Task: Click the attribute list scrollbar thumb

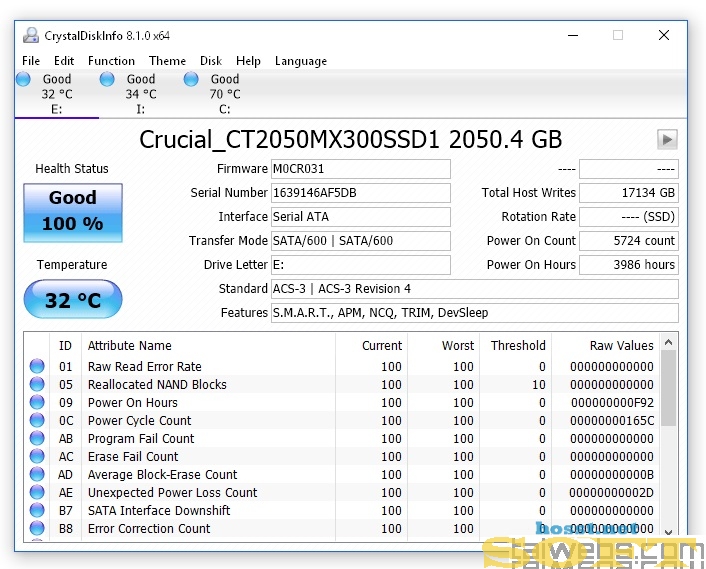Action: point(669,388)
